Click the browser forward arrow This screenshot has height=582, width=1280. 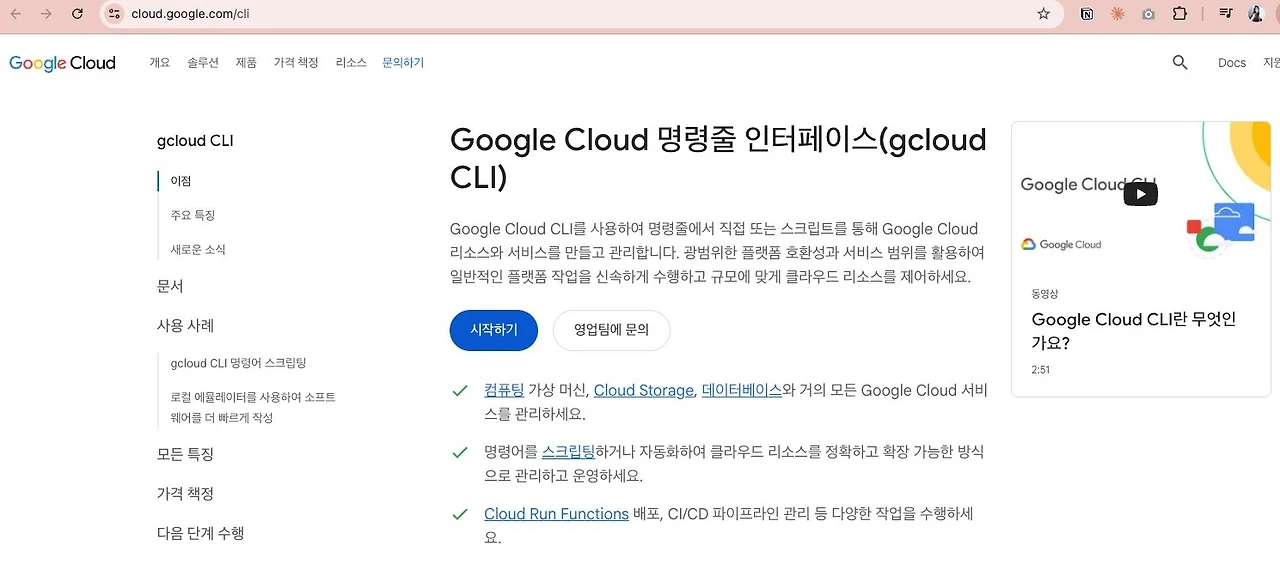pos(46,14)
